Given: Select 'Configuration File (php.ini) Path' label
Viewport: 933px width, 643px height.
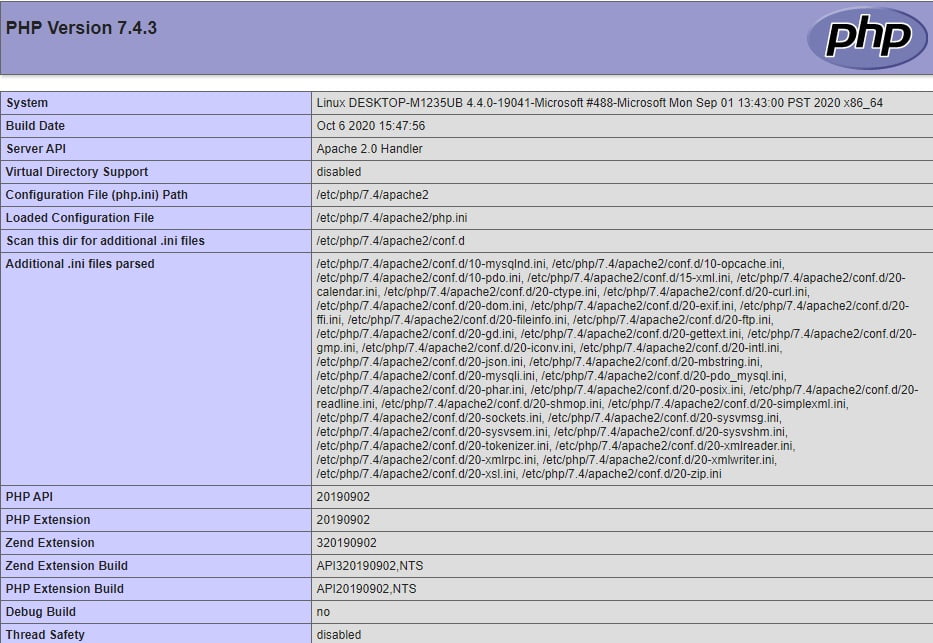Looking at the screenshot, I should coord(96,195).
